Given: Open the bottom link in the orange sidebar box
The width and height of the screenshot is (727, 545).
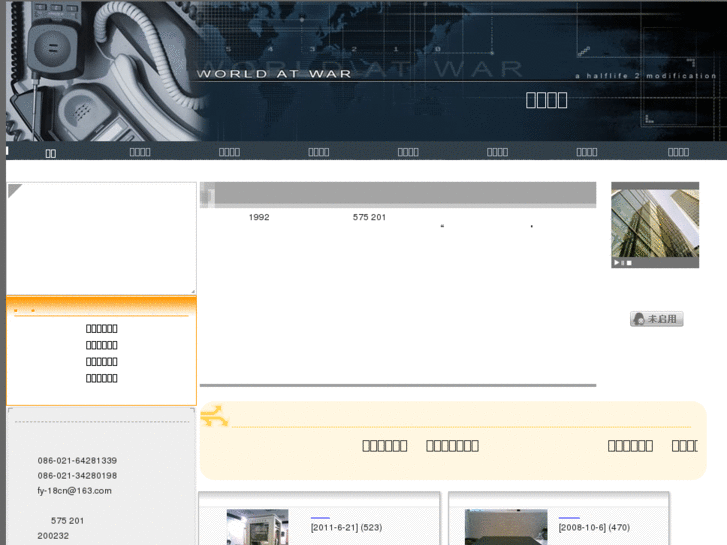Looking at the screenshot, I should tap(102, 378).
